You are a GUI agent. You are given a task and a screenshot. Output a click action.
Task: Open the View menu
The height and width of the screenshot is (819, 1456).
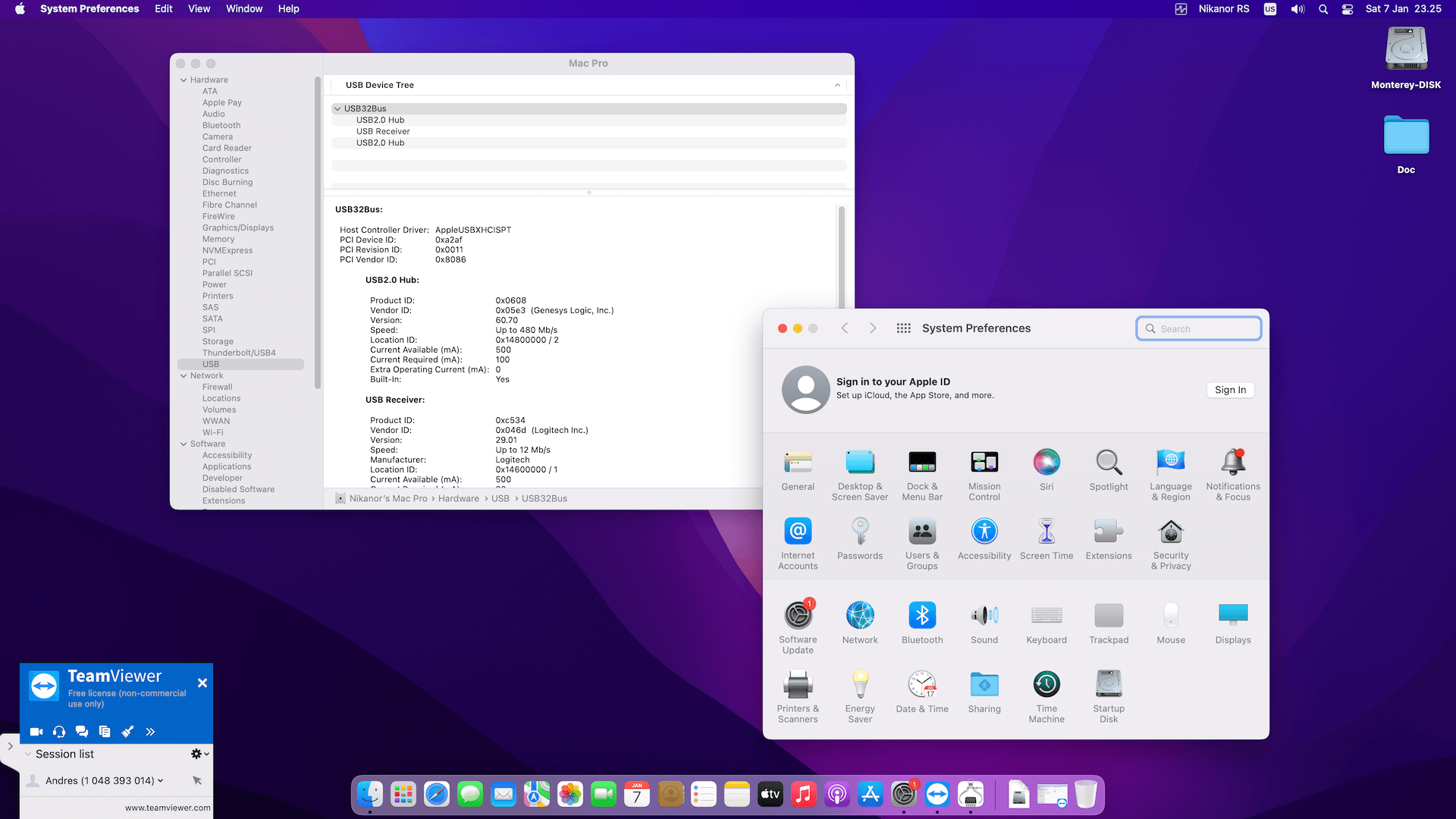pyautogui.click(x=199, y=9)
